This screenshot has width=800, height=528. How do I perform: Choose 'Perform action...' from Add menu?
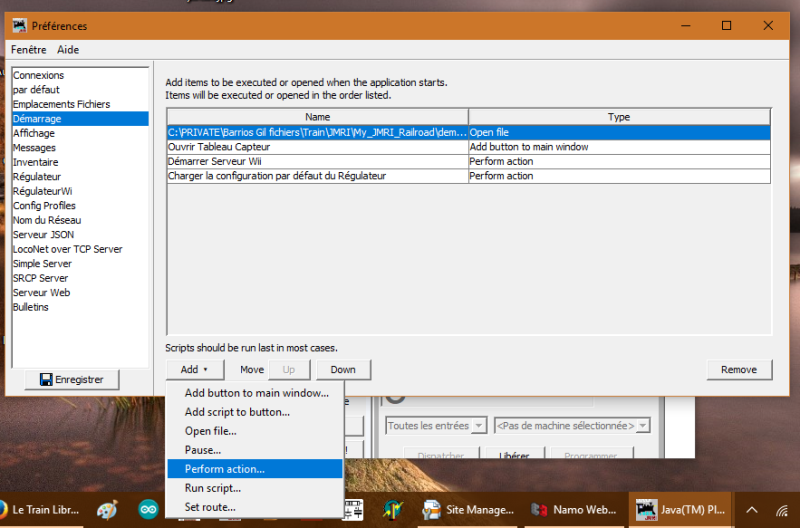[224, 469]
